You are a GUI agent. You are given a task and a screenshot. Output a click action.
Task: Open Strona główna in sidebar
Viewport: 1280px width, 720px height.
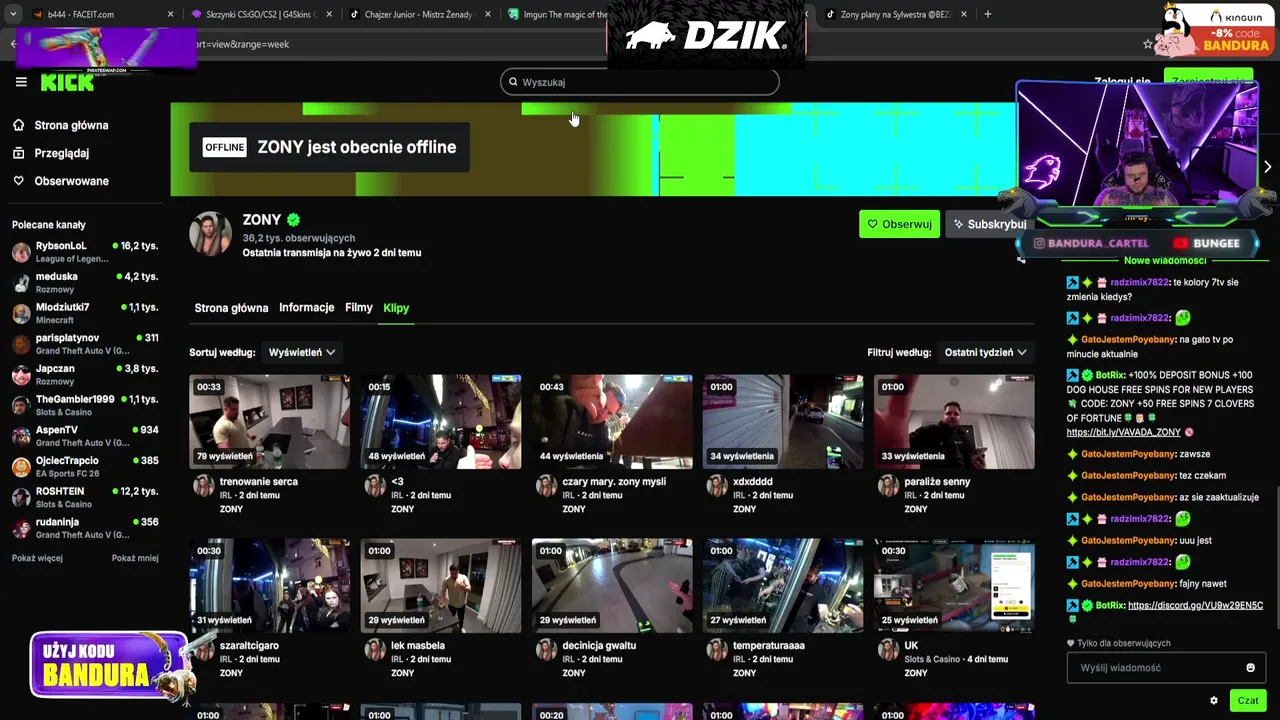[x=61, y=125]
